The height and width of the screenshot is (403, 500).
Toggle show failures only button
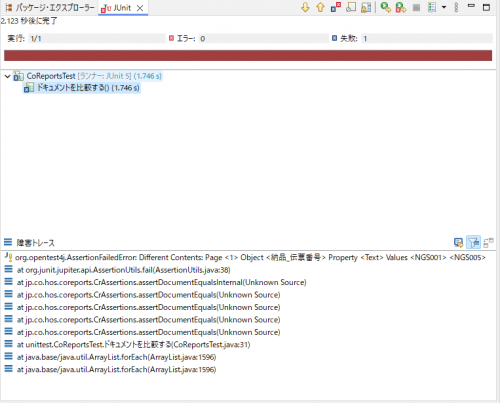pyautogui.click(x=335, y=7)
